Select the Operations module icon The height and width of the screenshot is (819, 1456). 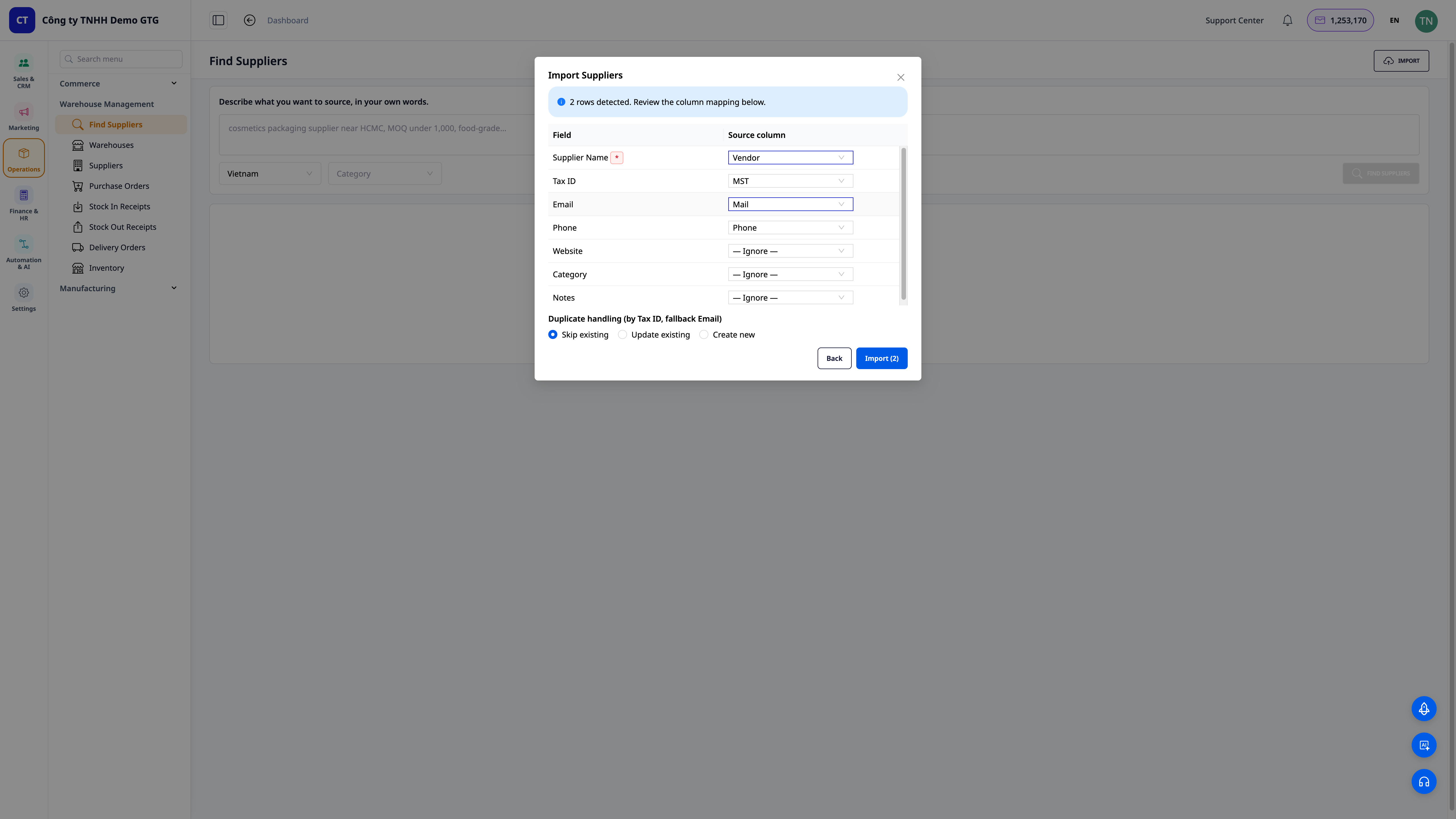(x=24, y=153)
